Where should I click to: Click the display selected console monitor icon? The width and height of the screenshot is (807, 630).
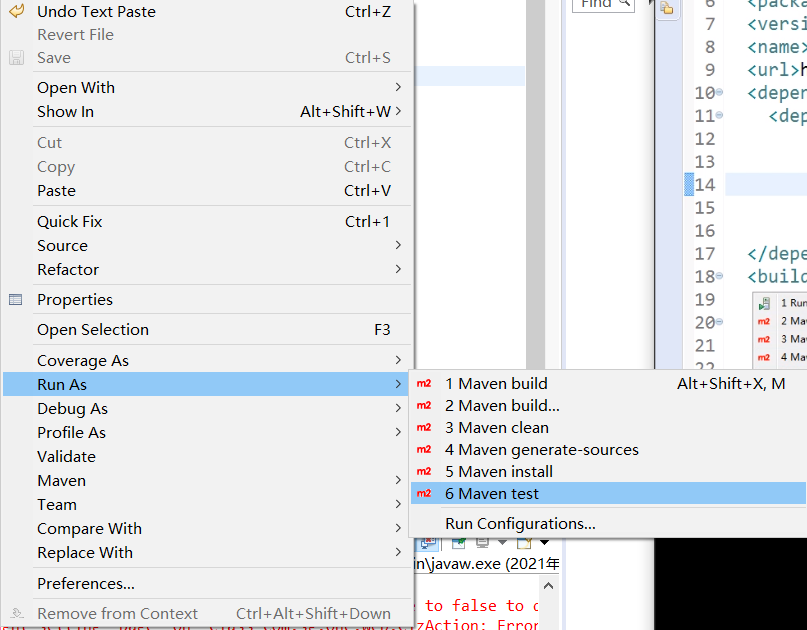click(x=482, y=542)
